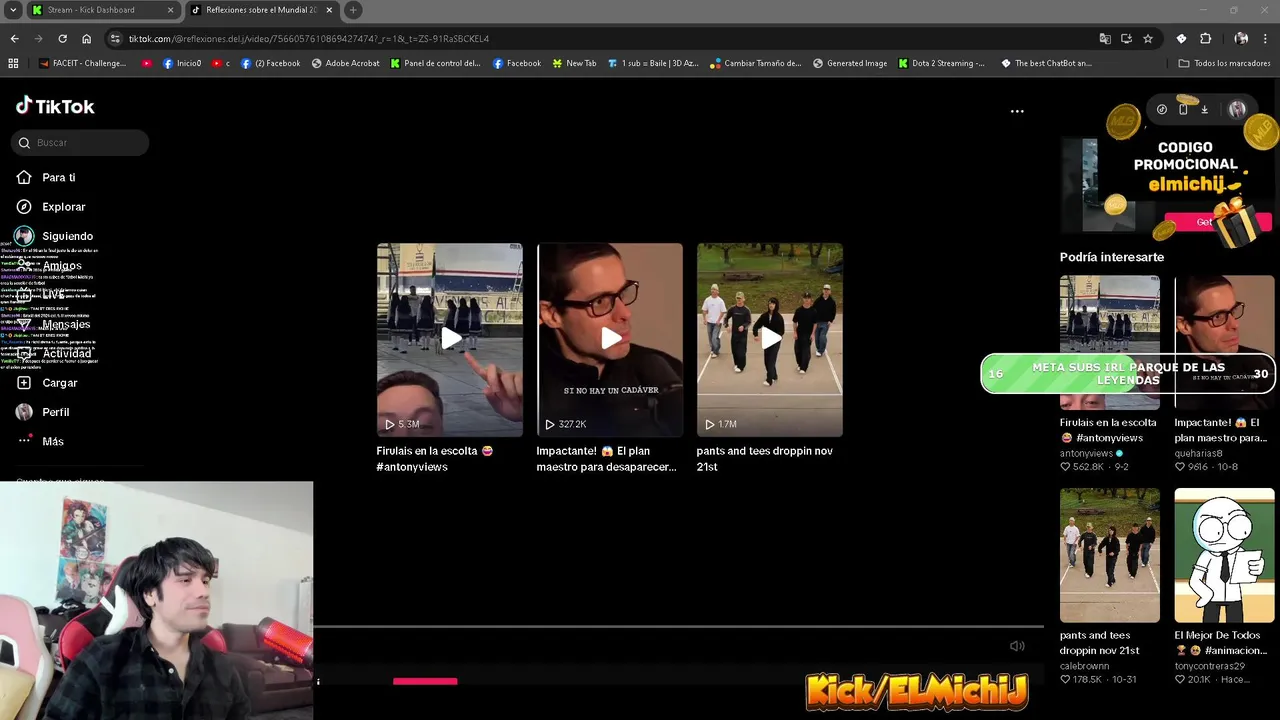Open the calebrownn author link
1280x720 pixels.
pos(1085,666)
